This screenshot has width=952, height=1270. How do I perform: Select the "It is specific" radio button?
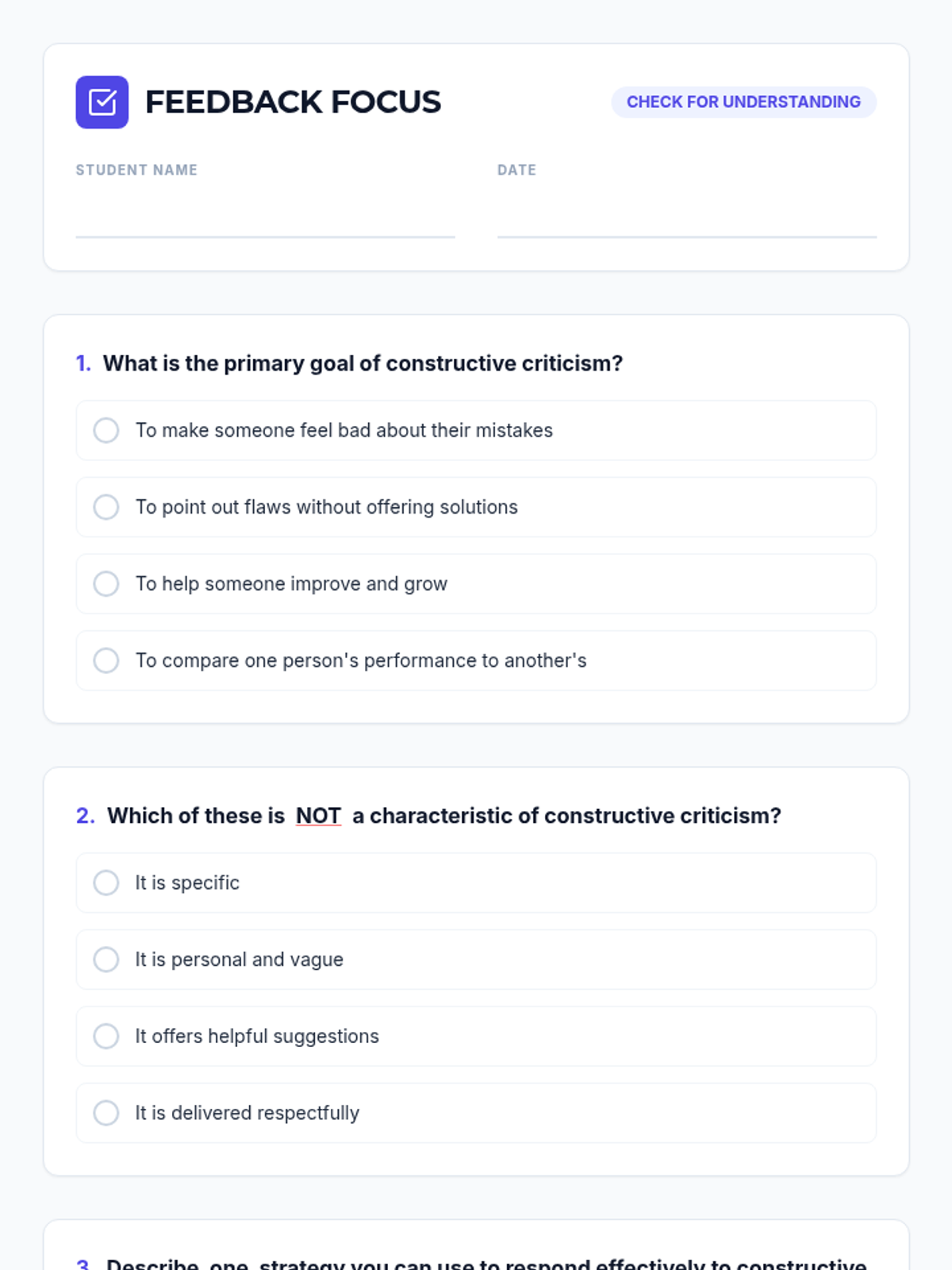pos(106,883)
